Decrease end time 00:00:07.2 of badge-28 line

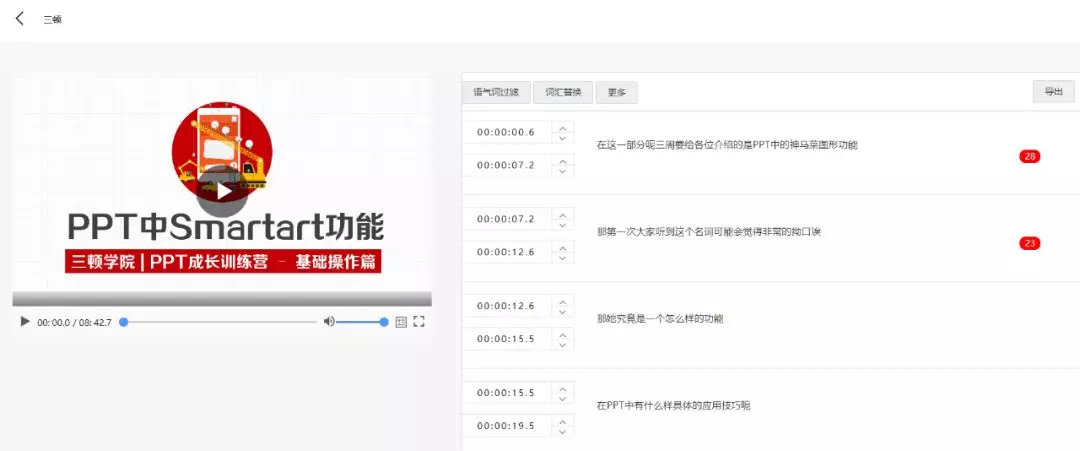pos(563,171)
